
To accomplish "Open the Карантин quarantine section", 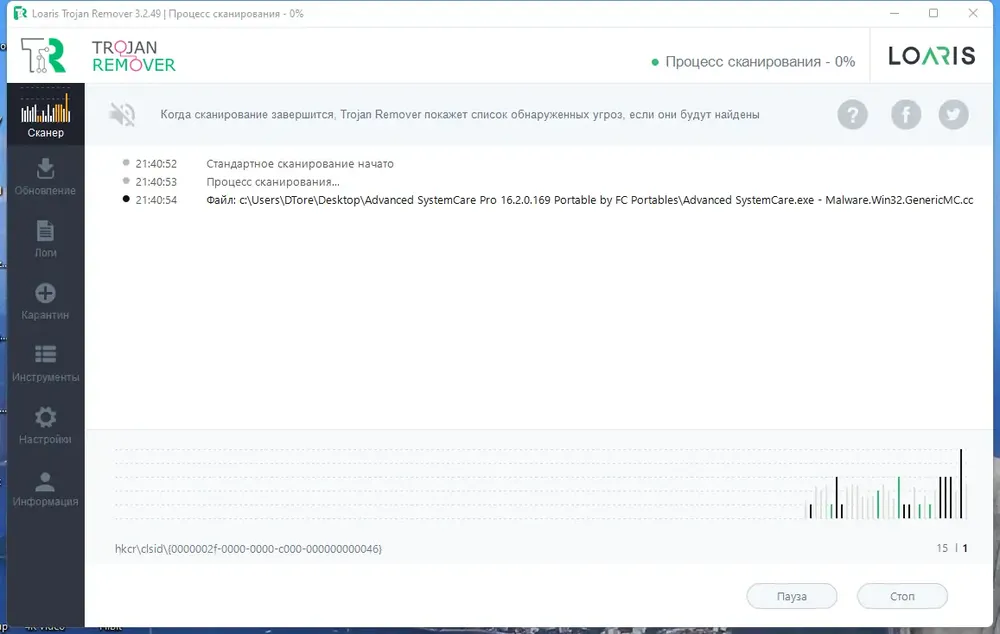I will pyautogui.click(x=45, y=301).
